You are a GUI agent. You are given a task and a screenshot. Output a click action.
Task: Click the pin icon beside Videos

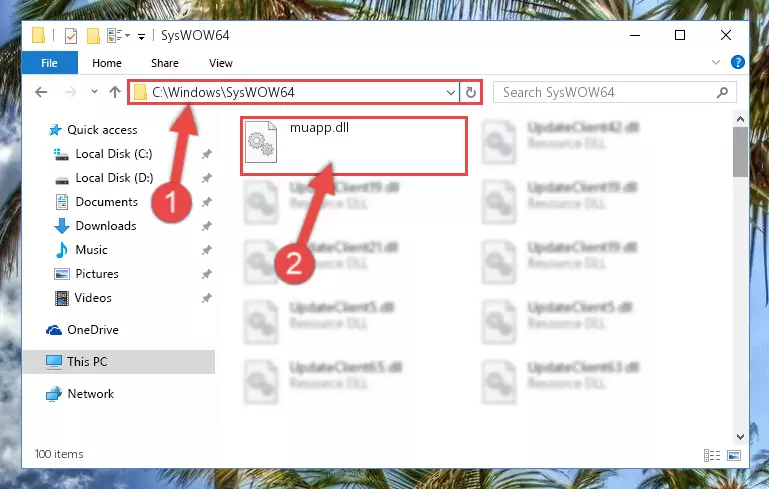[206, 298]
